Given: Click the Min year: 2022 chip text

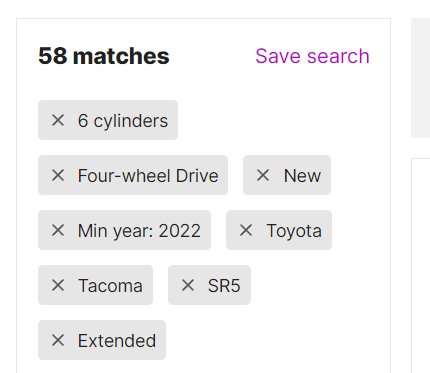Looking at the screenshot, I should pyautogui.click(x=139, y=231).
